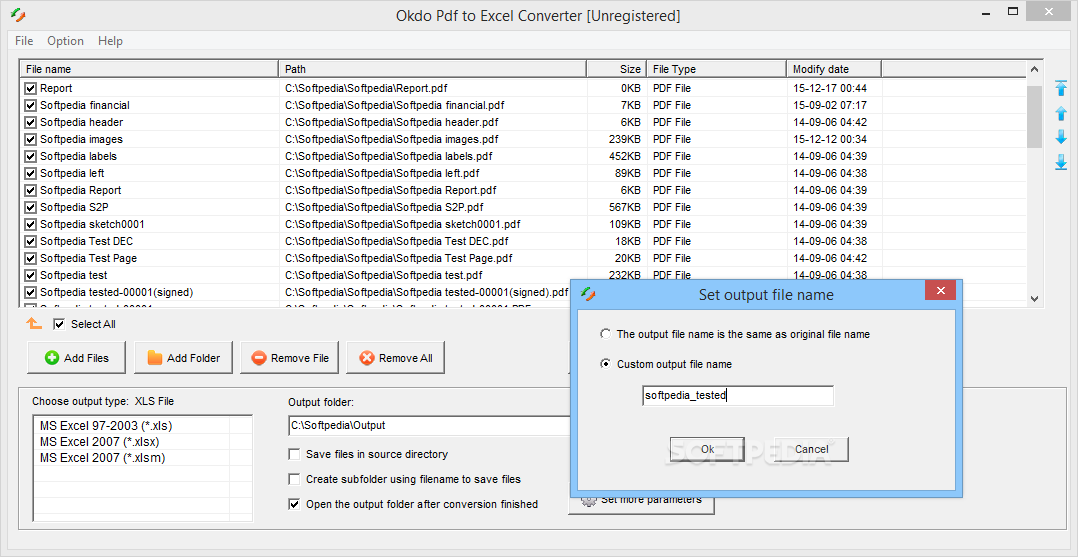The image size is (1078, 557).
Task: Toggle the Select All checkbox
Action: (x=59, y=324)
